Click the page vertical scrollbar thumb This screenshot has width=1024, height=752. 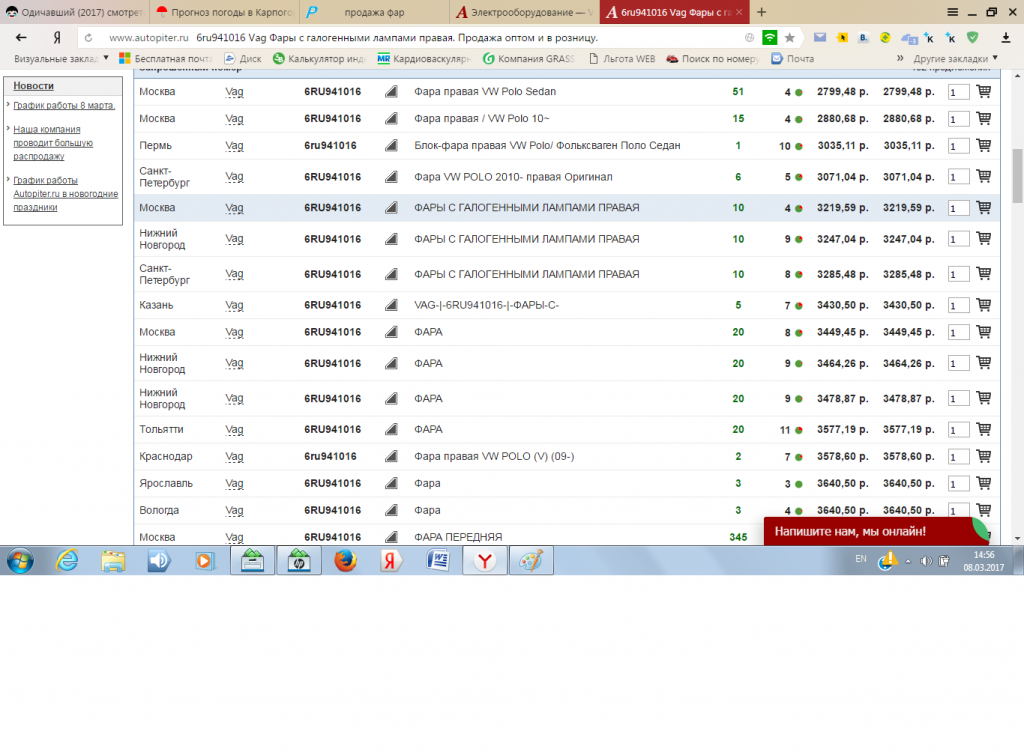tap(1017, 176)
